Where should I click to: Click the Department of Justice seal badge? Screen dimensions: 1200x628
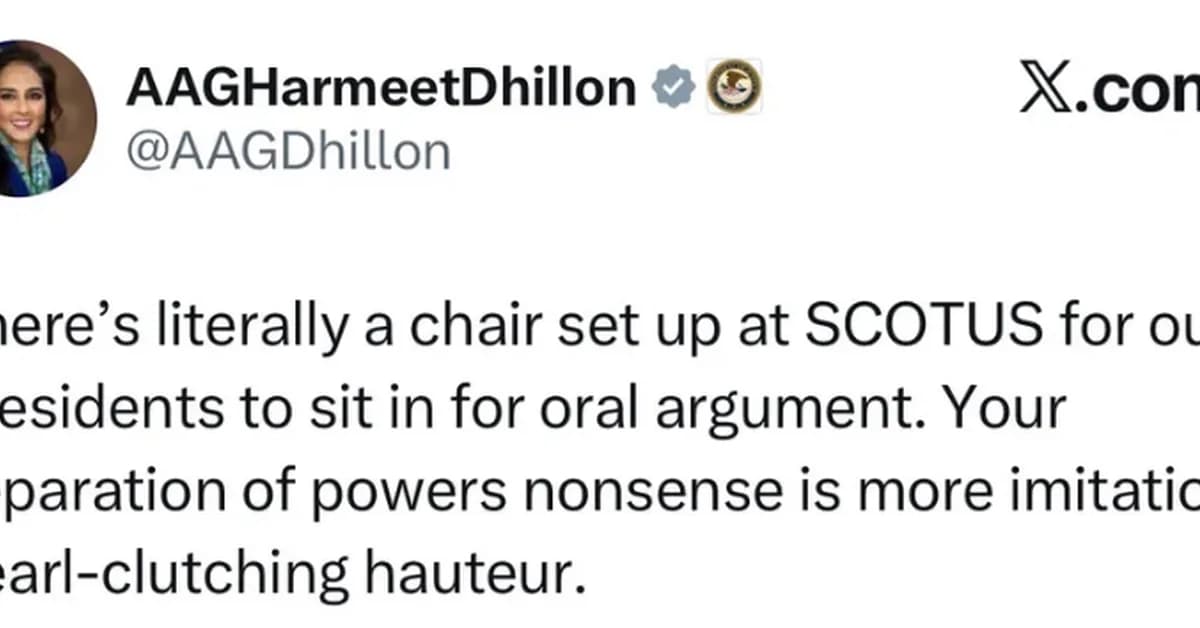(x=735, y=87)
